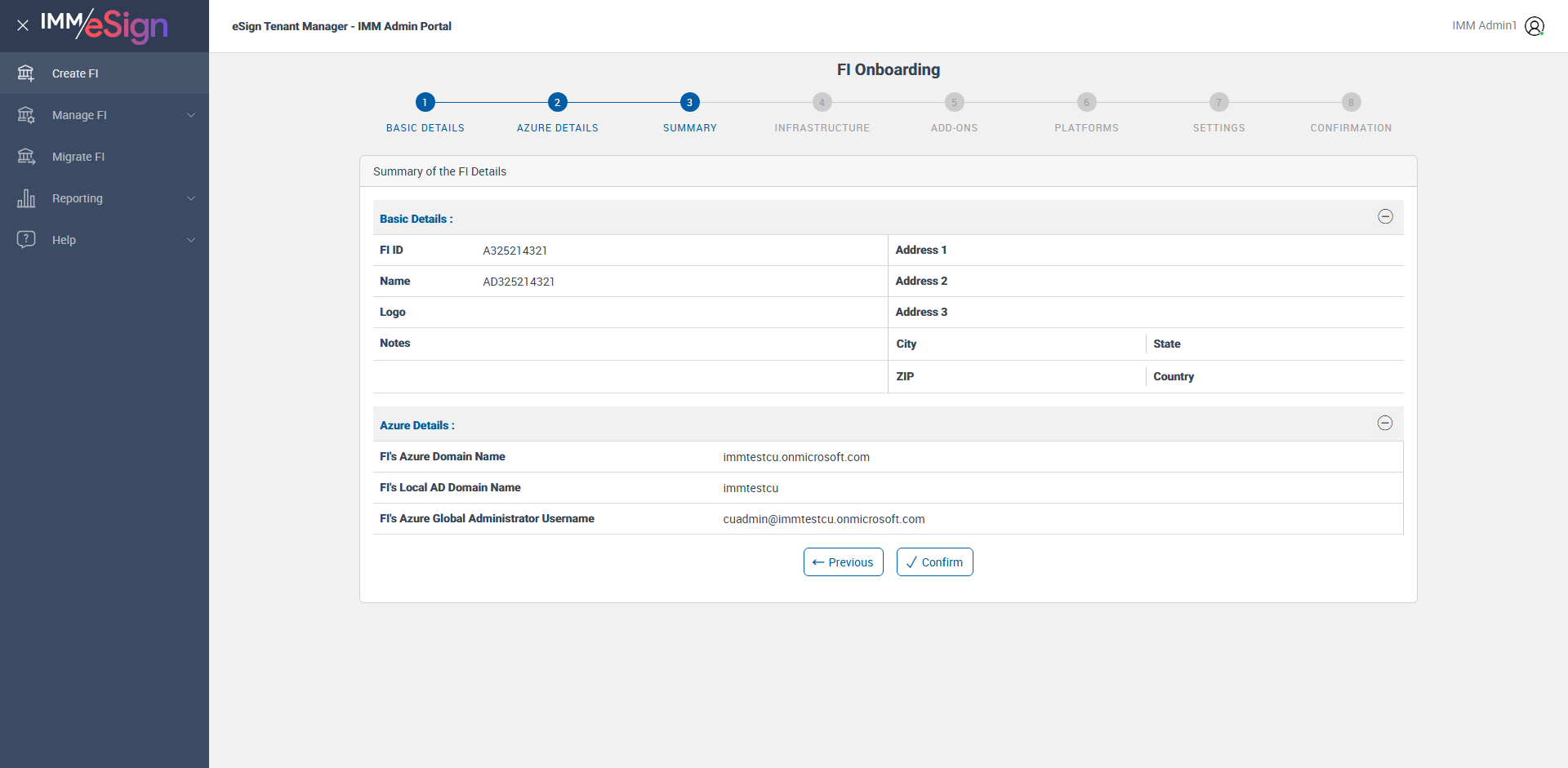Click the Country label
1568x768 pixels.
pyautogui.click(x=1174, y=376)
